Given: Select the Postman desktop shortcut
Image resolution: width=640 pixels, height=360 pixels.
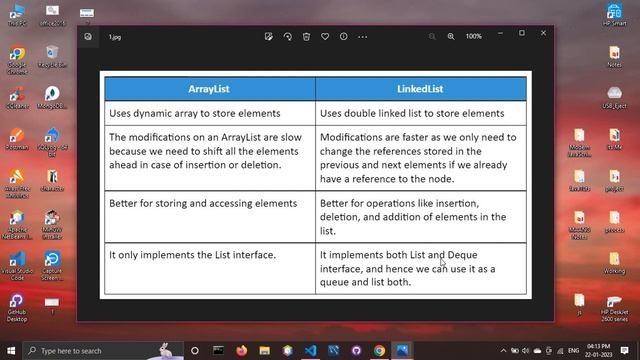Looking at the screenshot, I should pos(17,139).
